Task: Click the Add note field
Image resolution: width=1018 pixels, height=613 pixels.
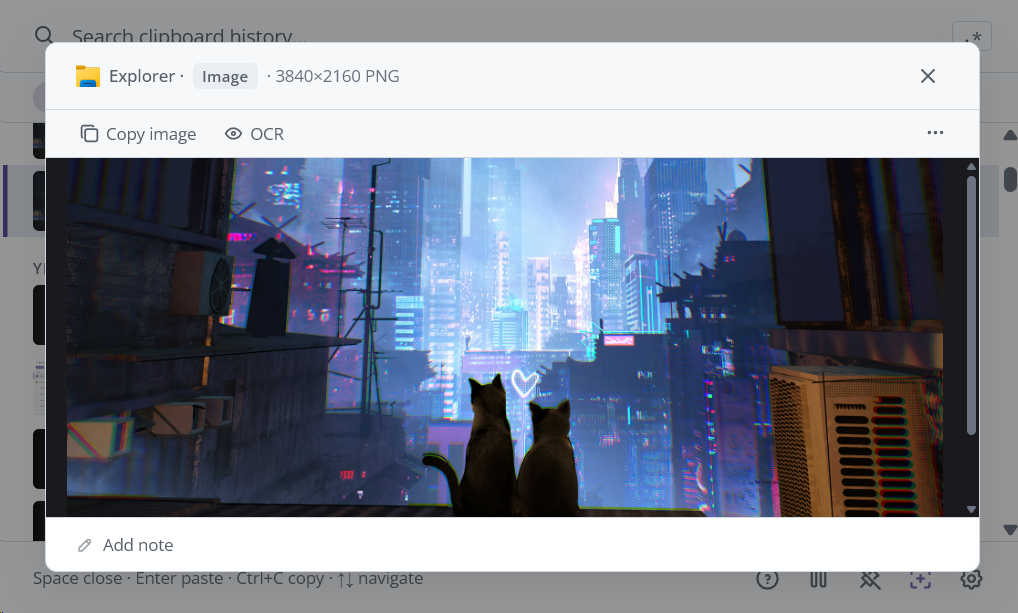Action: pos(138,545)
